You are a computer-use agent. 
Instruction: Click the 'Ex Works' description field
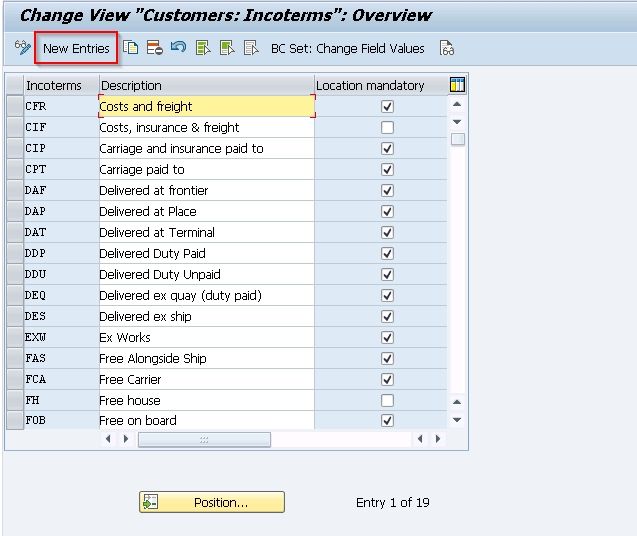(x=207, y=337)
